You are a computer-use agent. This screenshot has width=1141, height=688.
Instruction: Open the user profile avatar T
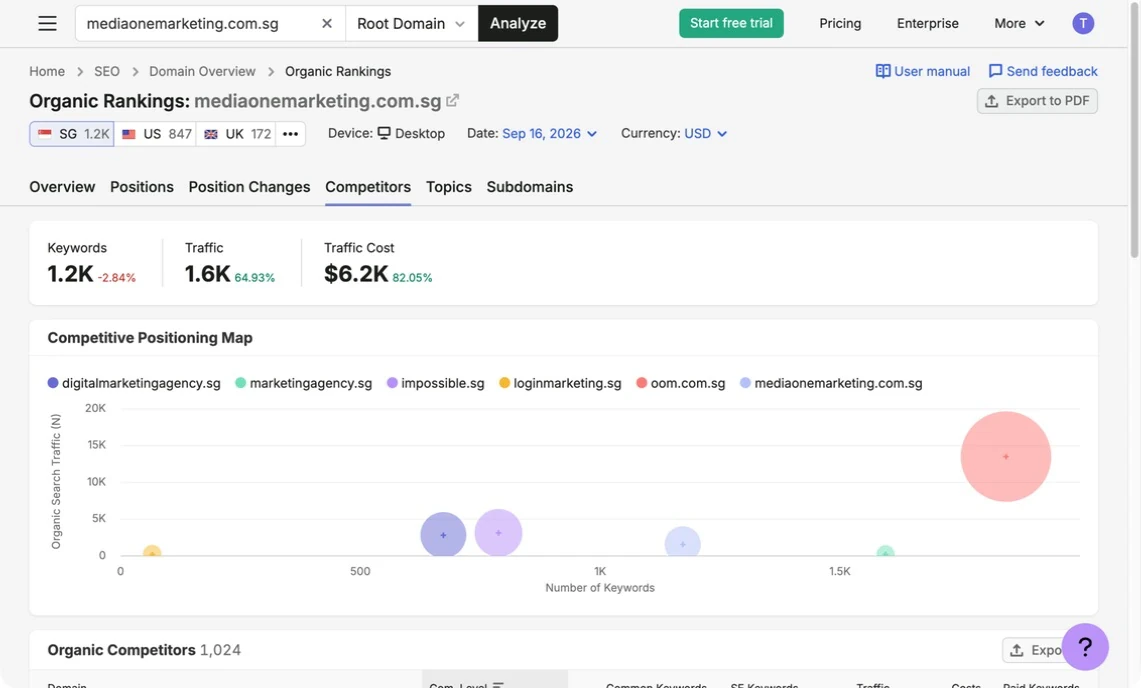coord(1083,23)
